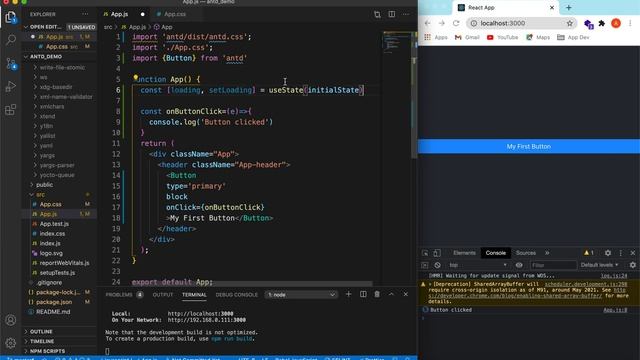Toggle the console live expression eye
This screenshot has width=640, height=360.
coord(519,265)
